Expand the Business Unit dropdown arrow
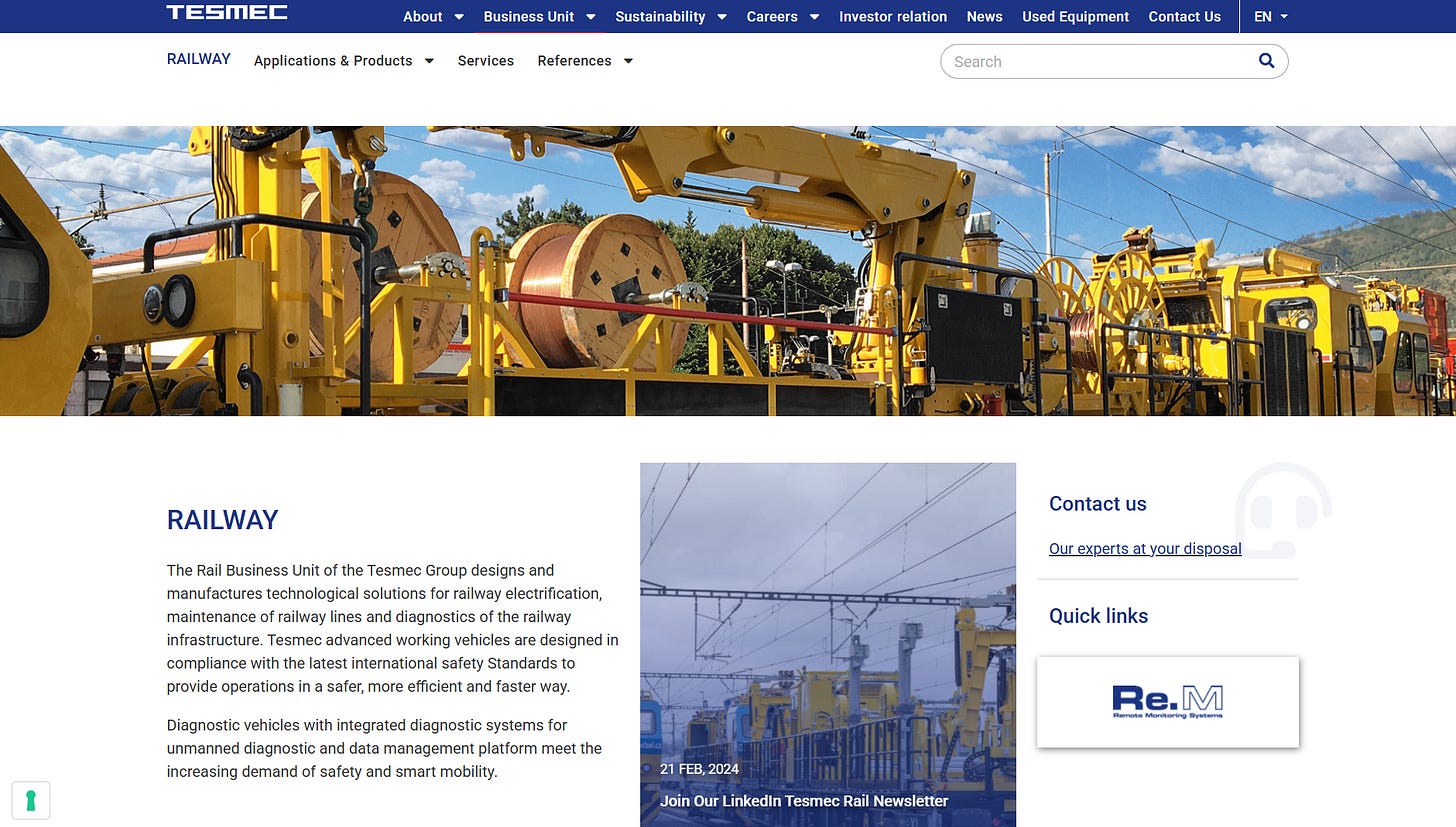This screenshot has width=1456, height=827. coord(590,17)
